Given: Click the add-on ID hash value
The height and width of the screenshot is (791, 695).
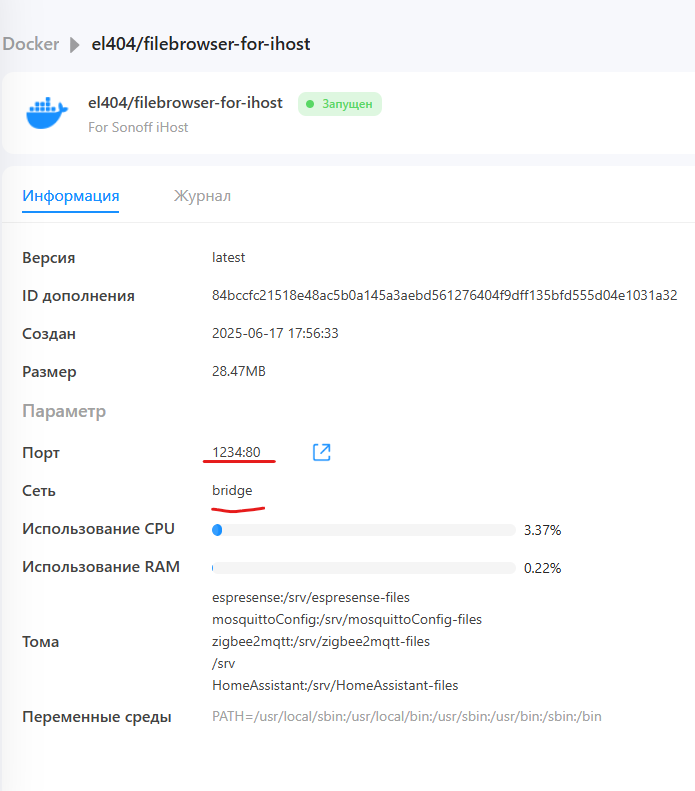Looking at the screenshot, I should tap(444, 295).
